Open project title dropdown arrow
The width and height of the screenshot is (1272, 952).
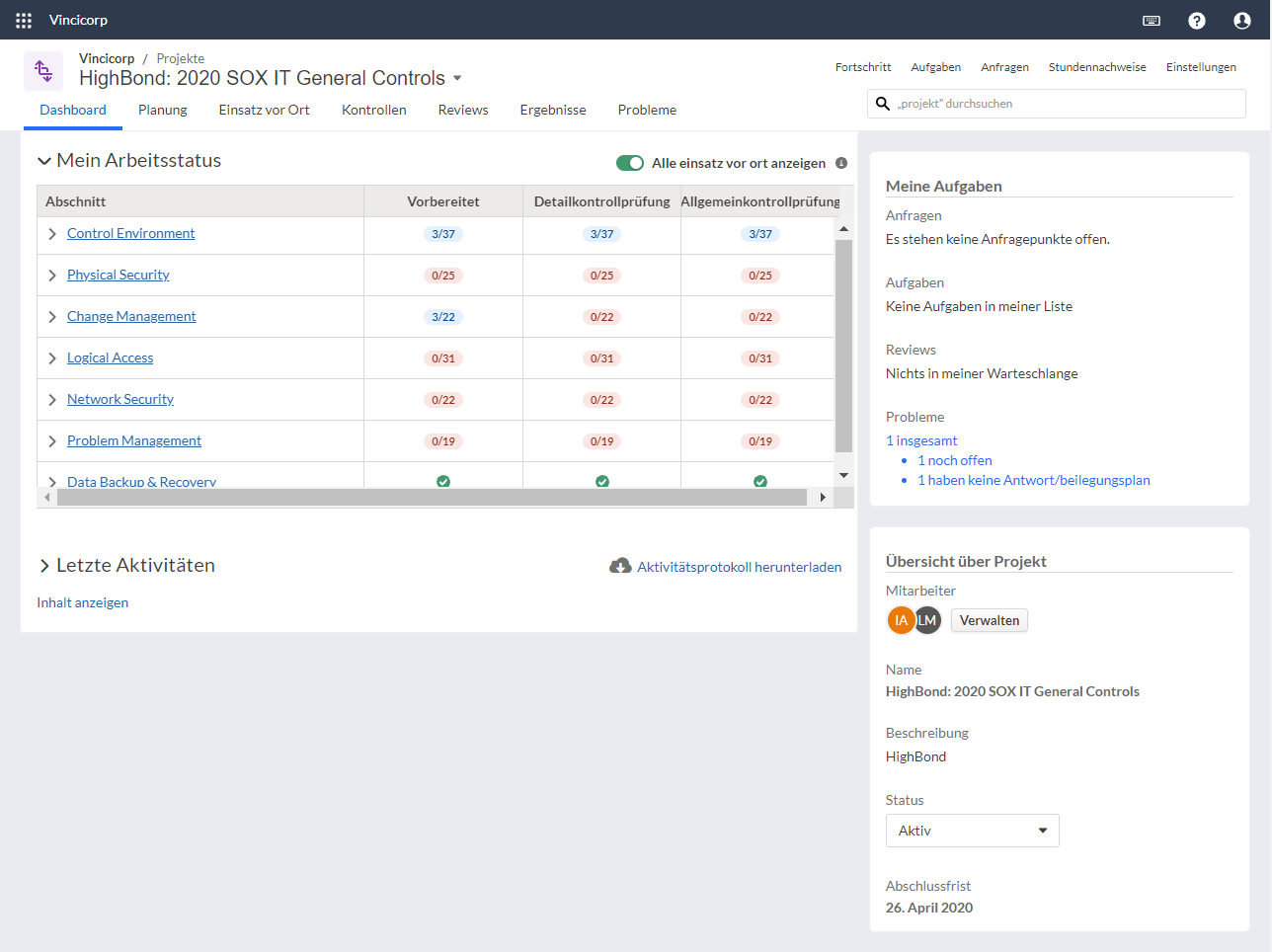(457, 78)
